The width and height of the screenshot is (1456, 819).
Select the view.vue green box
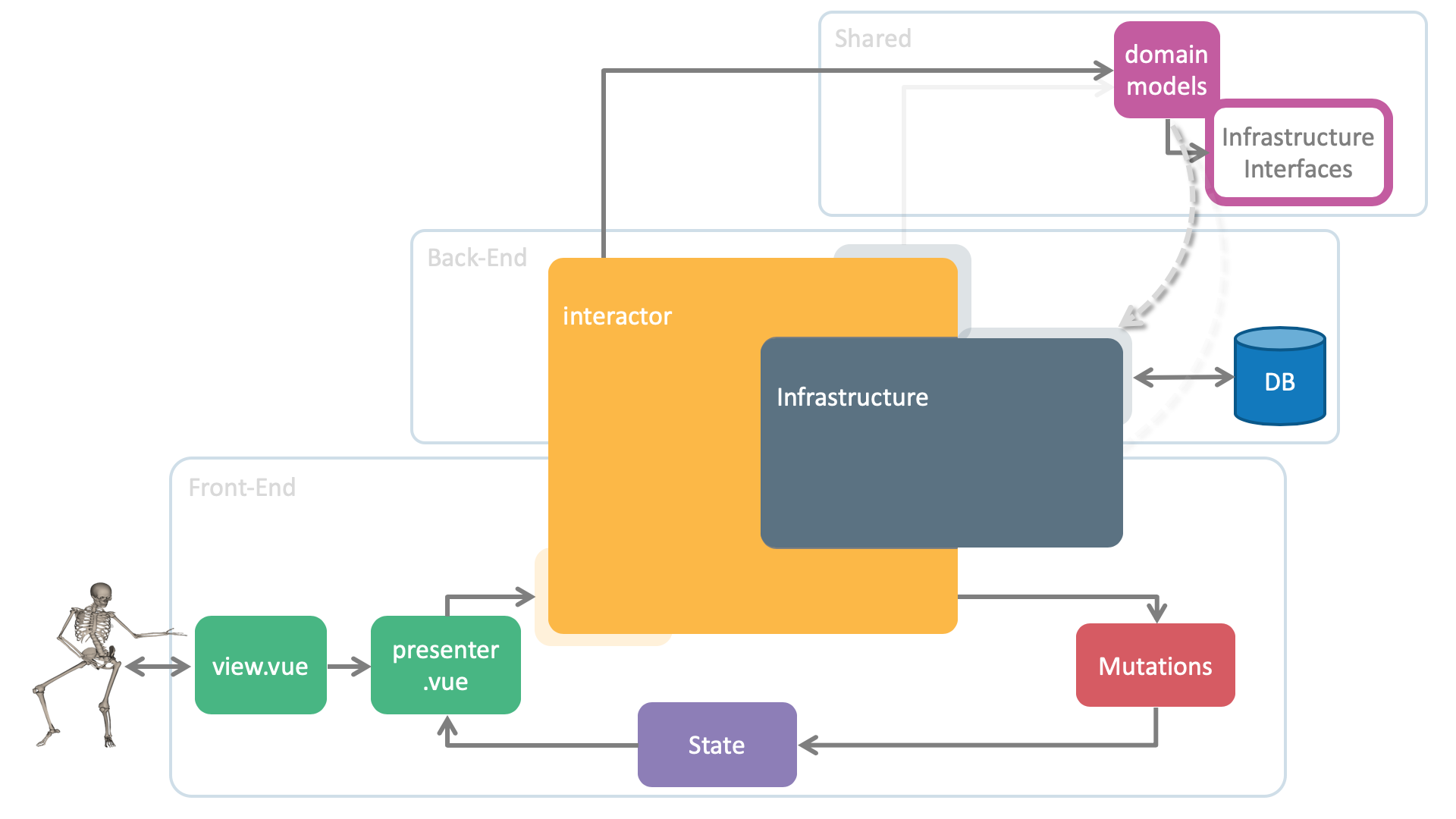coord(260,665)
